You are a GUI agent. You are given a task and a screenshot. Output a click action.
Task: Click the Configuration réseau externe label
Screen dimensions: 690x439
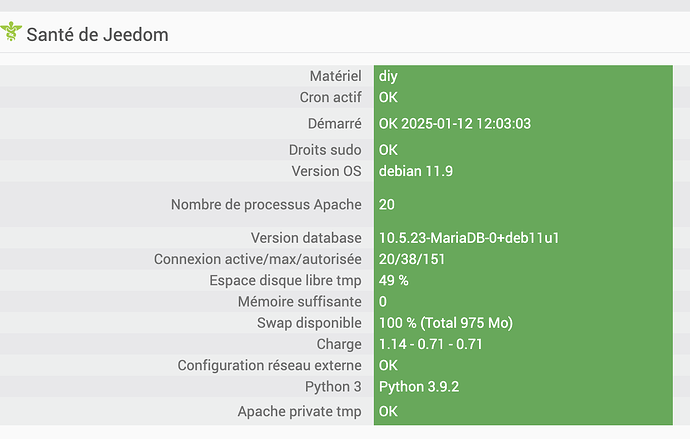click(x=269, y=365)
